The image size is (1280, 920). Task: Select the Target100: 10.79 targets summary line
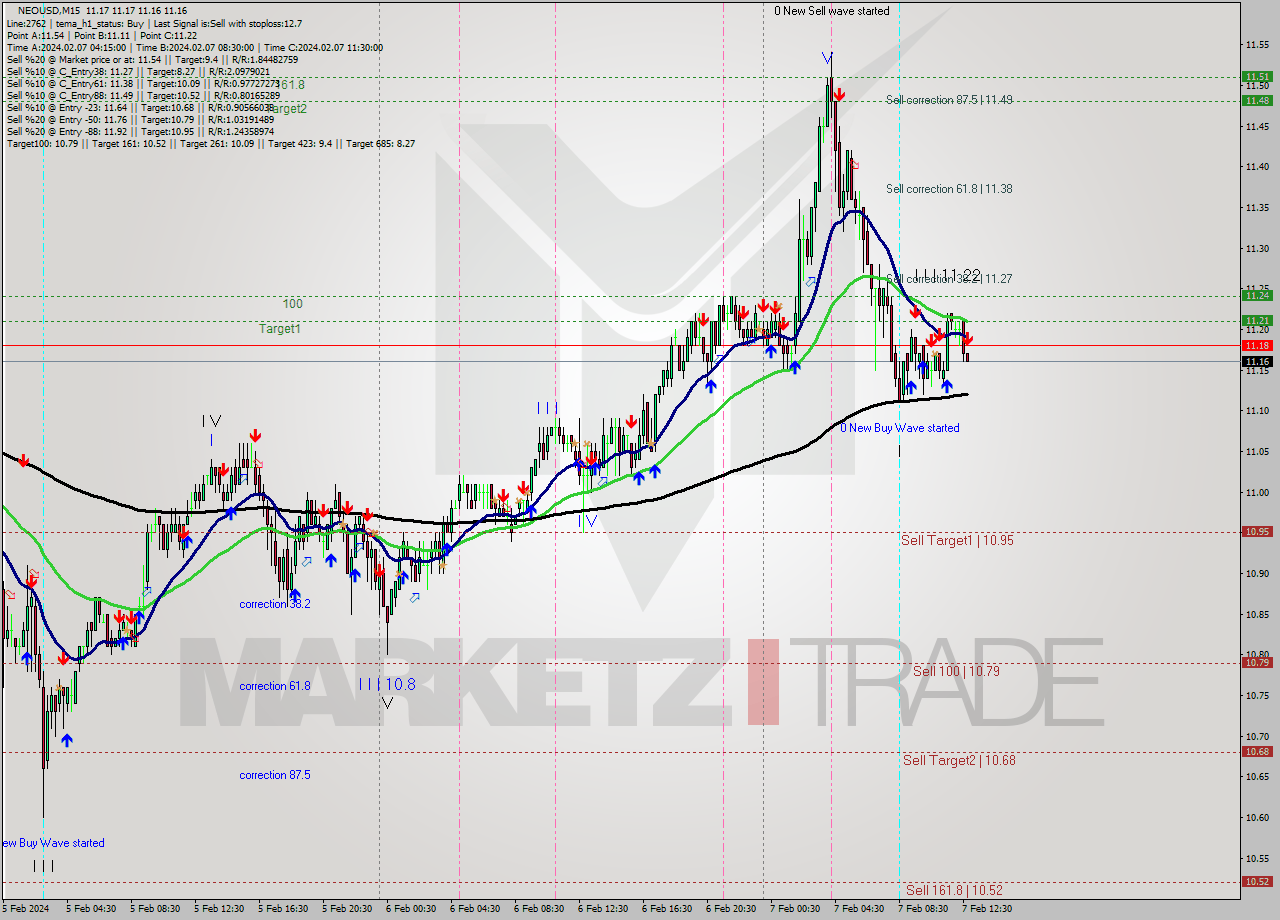point(210,143)
